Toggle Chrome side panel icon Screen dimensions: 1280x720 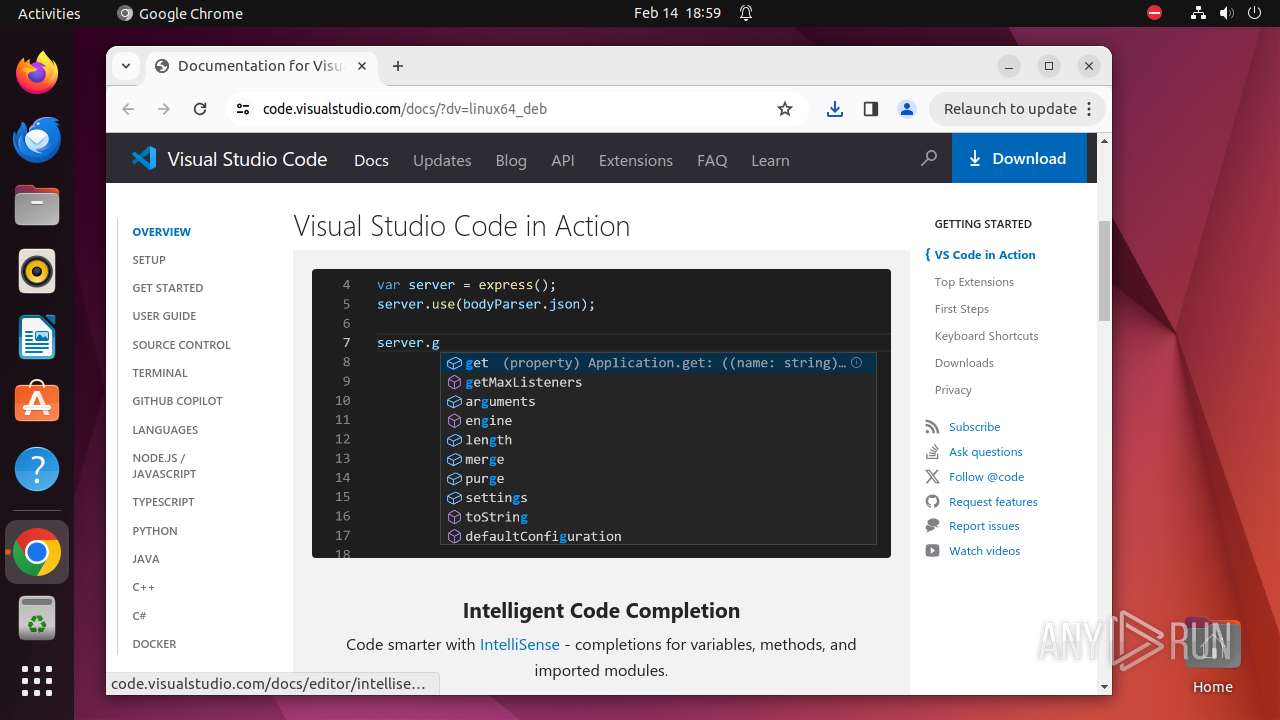coord(871,109)
